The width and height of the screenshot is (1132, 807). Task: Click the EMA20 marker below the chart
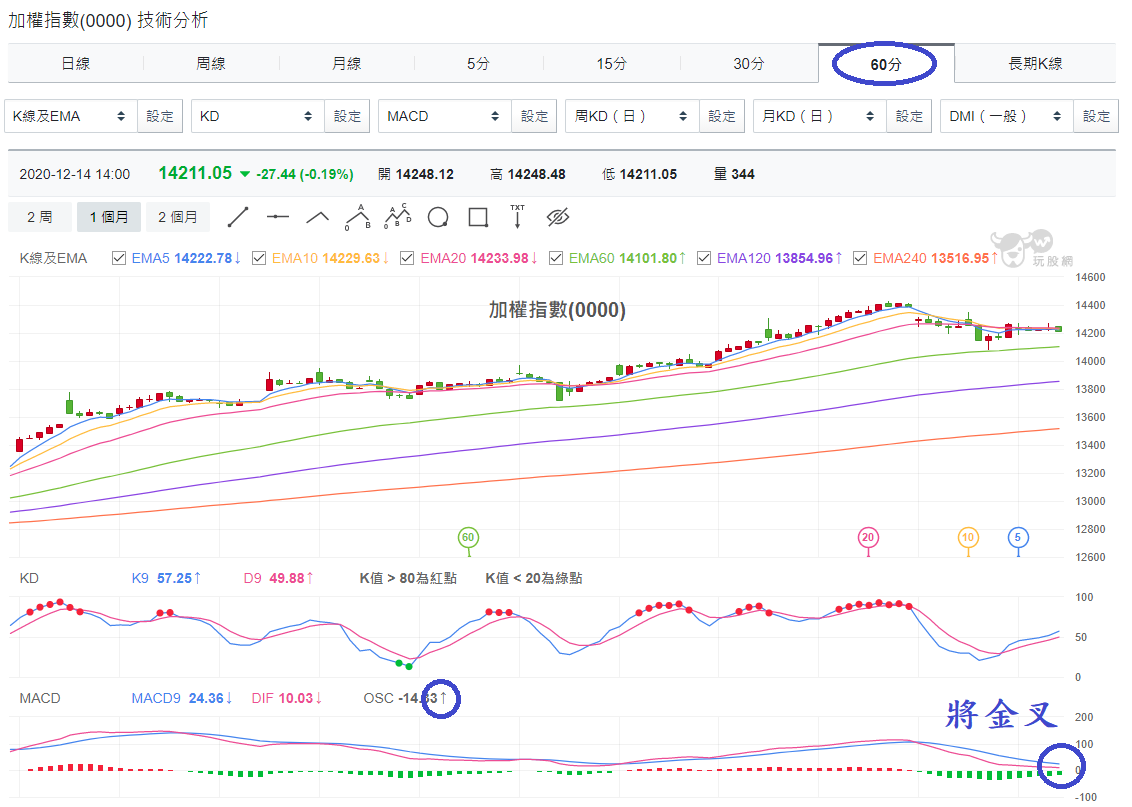[868, 538]
